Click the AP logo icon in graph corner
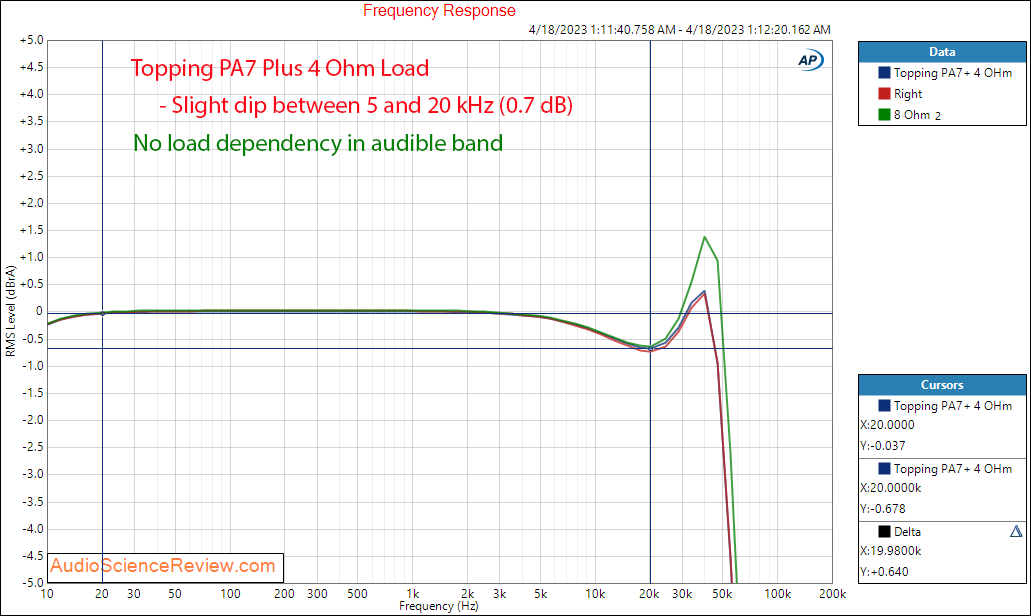1031x616 pixels. coord(810,60)
